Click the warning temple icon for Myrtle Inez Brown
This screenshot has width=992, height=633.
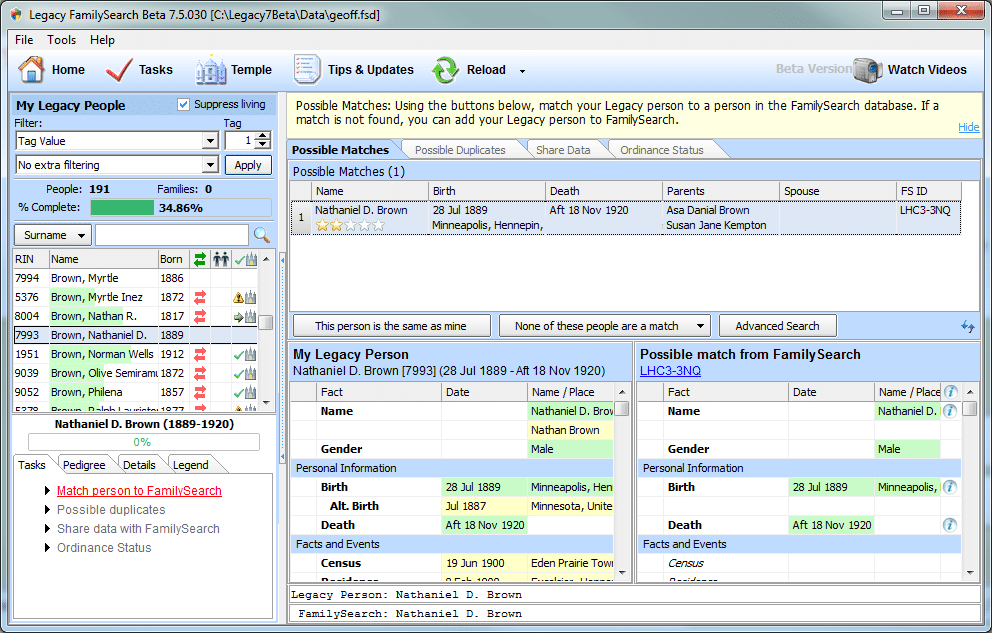point(245,297)
